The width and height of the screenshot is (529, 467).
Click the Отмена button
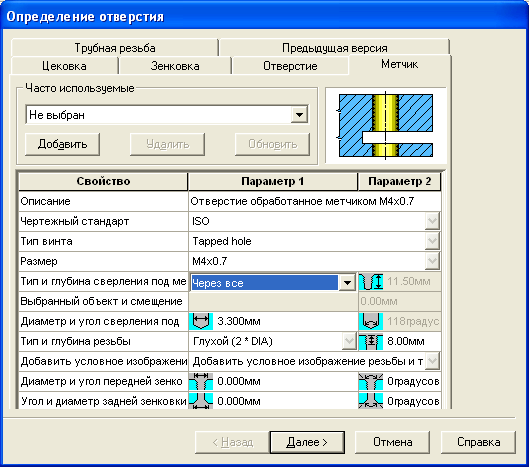pyautogui.click(x=392, y=442)
